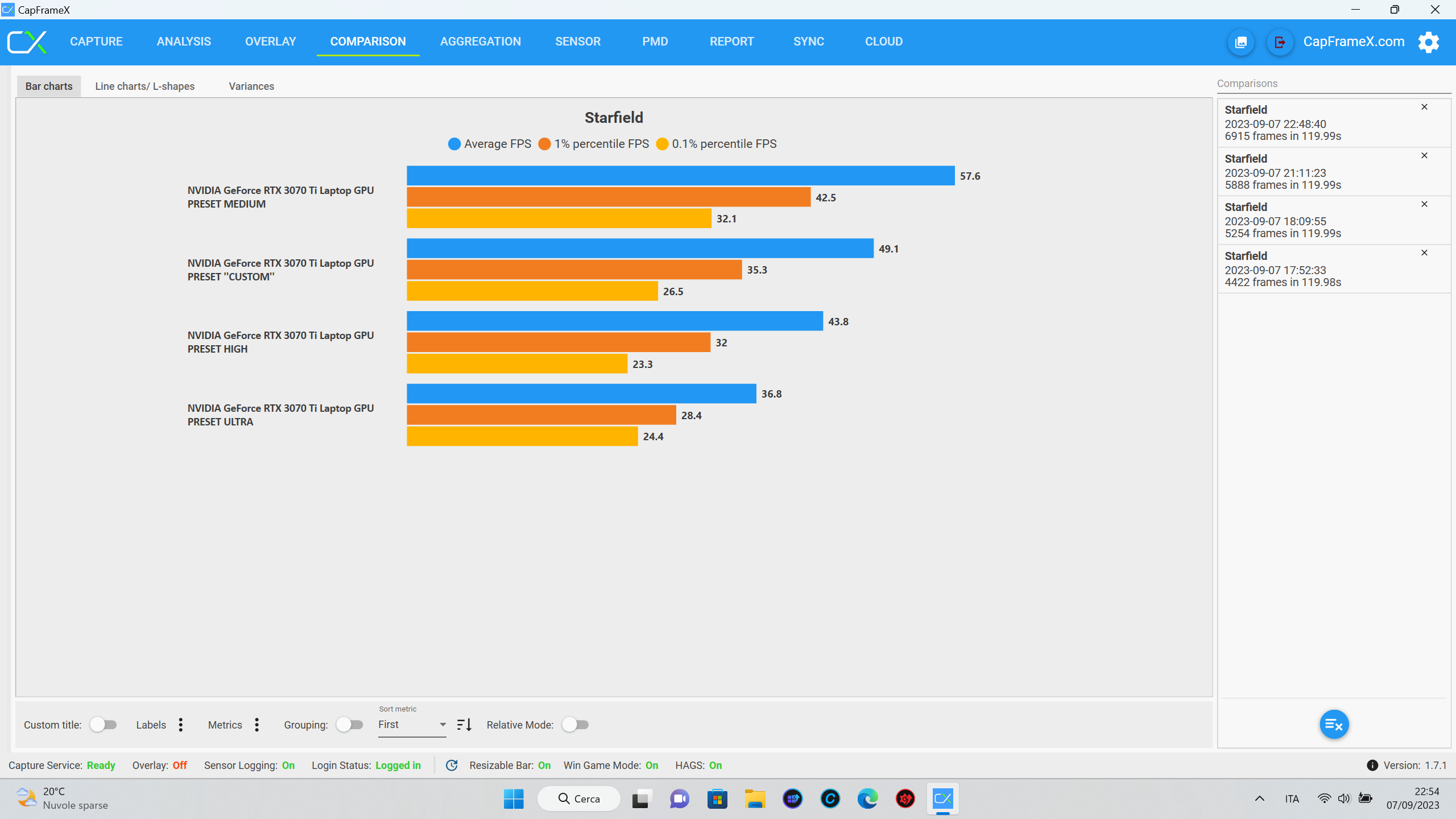Image resolution: width=1456 pixels, height=819 pixels.
Task: Switch to the ANALYSIS tab
Action: click(184, 42)
